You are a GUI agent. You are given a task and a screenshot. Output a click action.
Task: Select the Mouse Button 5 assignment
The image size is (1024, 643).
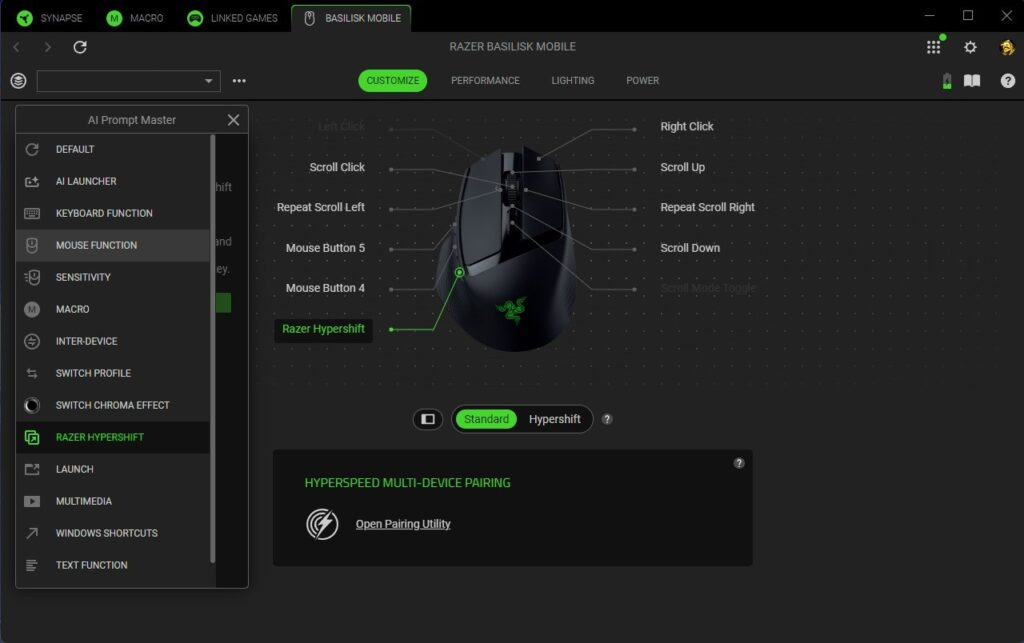pyautogui.click(x=325, y=248)
